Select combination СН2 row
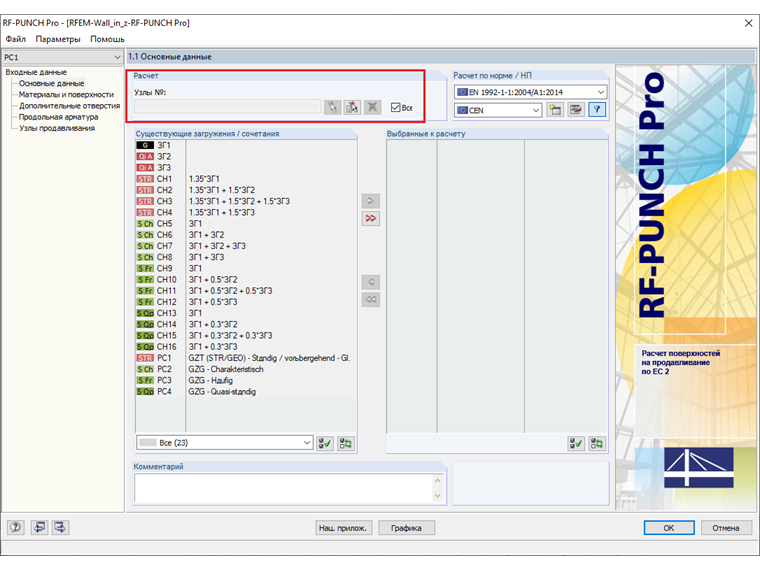This screenshot has height=570, width=760. point(246,190)
